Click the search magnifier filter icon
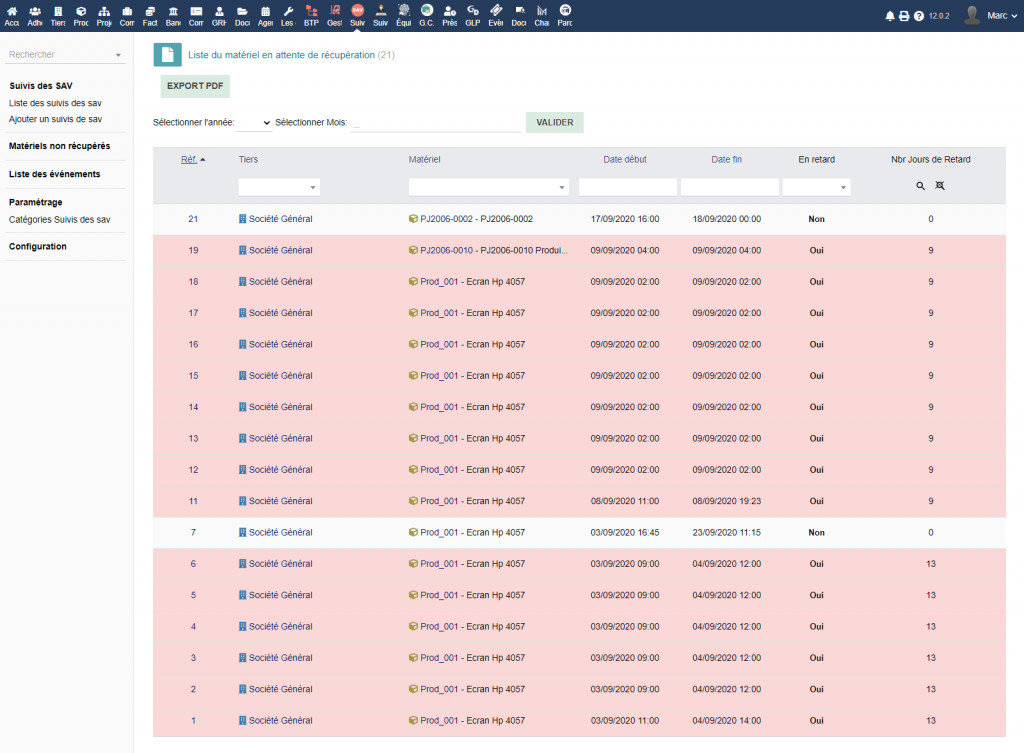 pos(920,186)
